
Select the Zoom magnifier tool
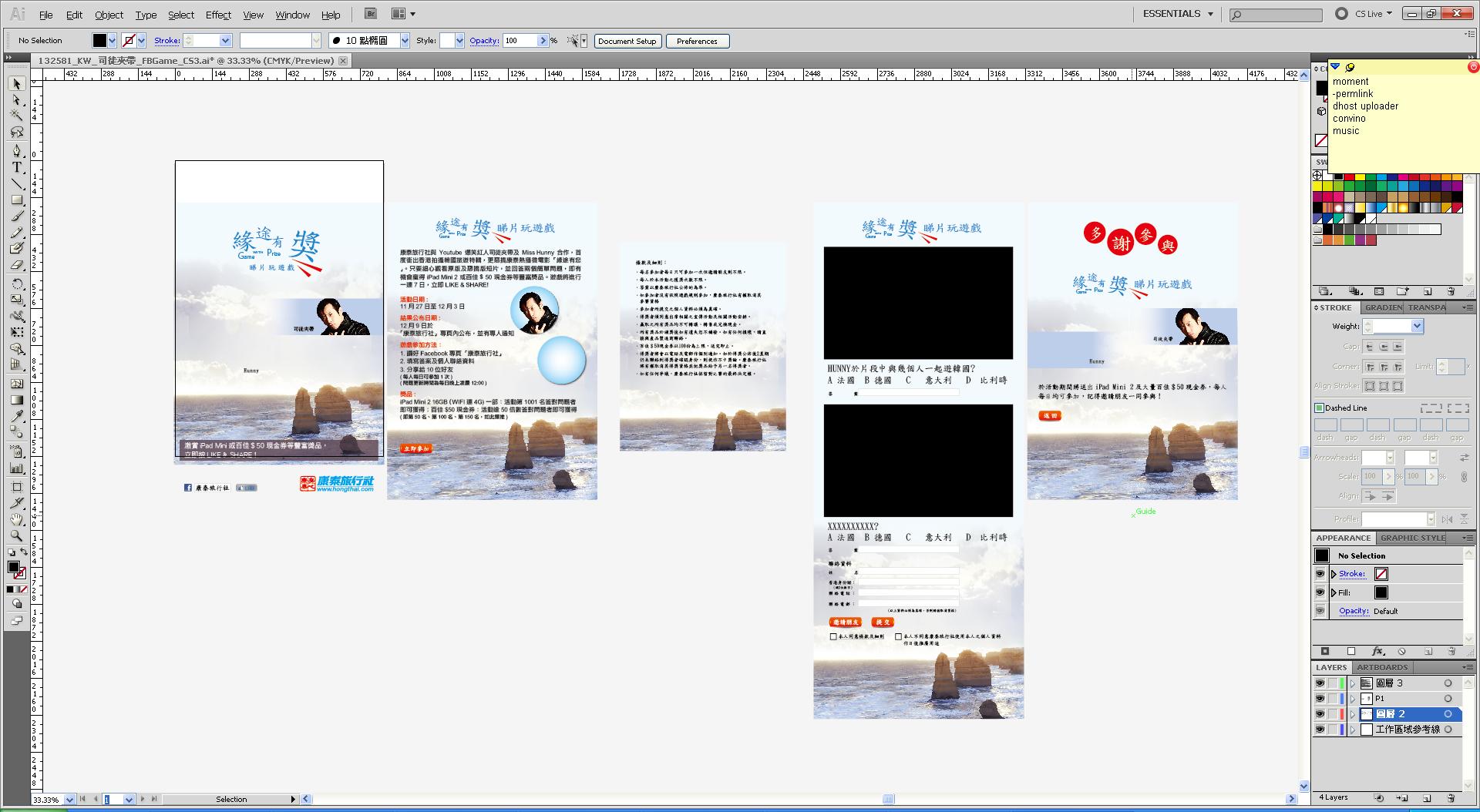(x=17, y=536)
